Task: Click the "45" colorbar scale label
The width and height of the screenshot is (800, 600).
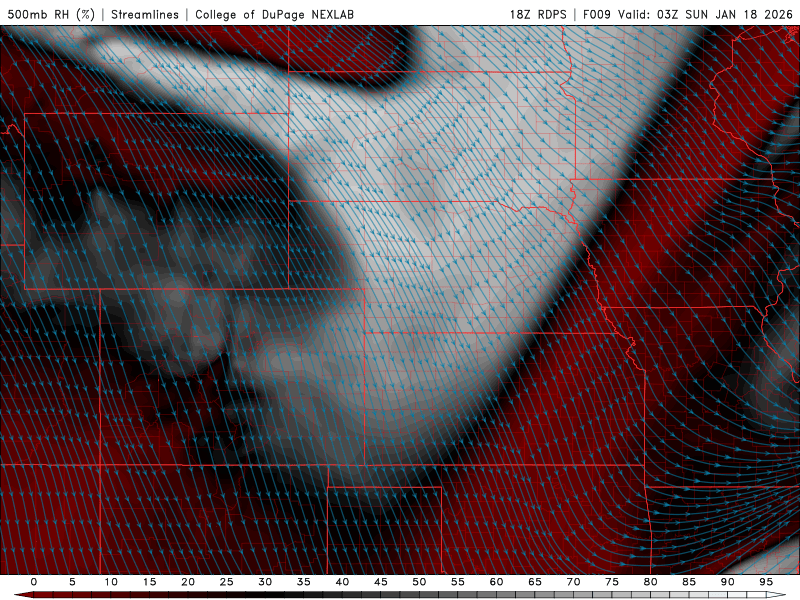Action: pyautogui.click(x=381, y=582)
